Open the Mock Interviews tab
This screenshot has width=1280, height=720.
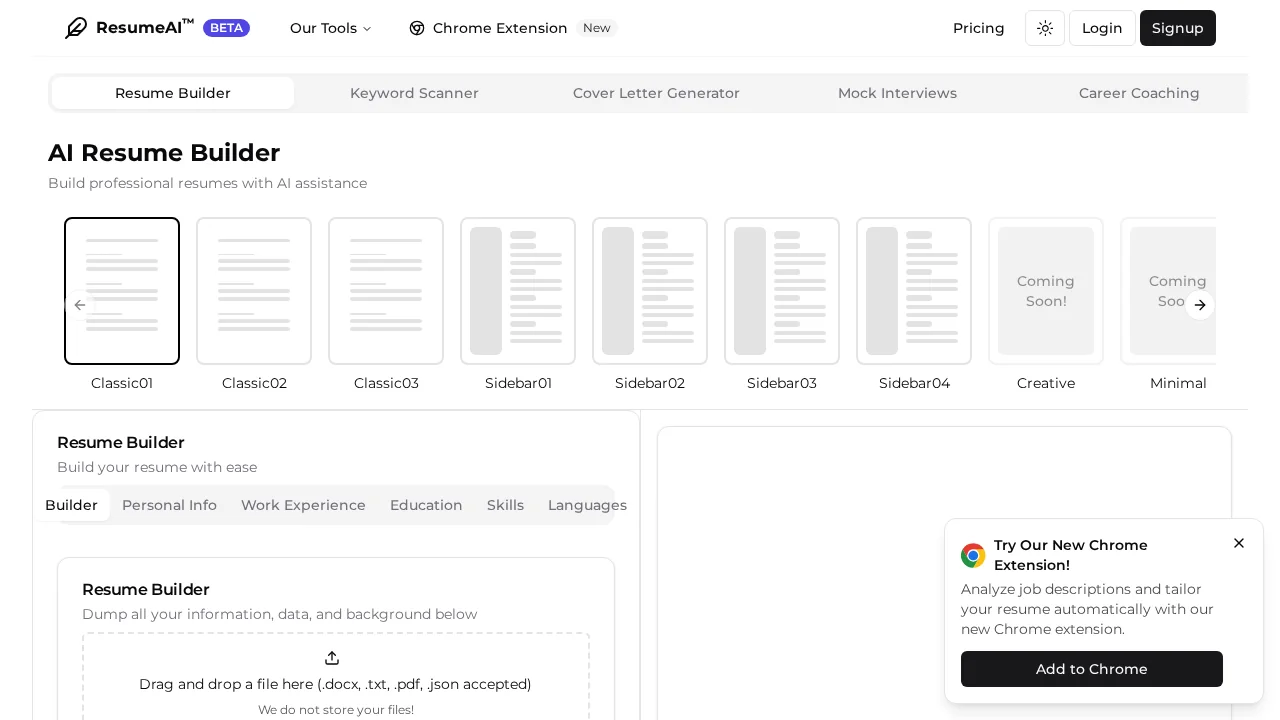coord(897,93)
